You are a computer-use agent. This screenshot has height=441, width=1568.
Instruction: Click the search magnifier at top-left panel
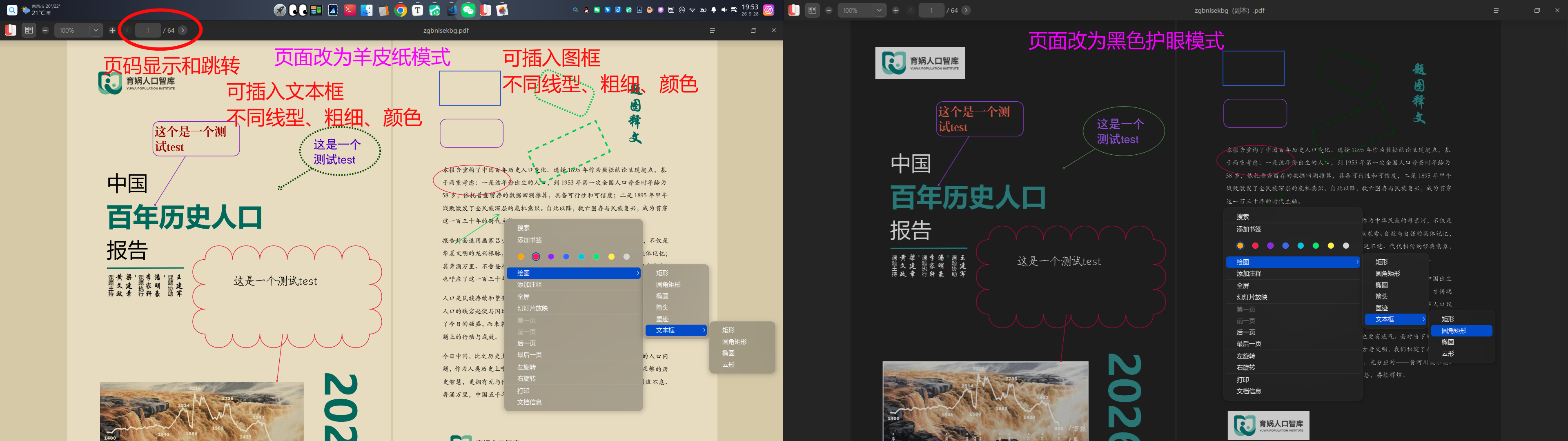click(x=12, y=10)
